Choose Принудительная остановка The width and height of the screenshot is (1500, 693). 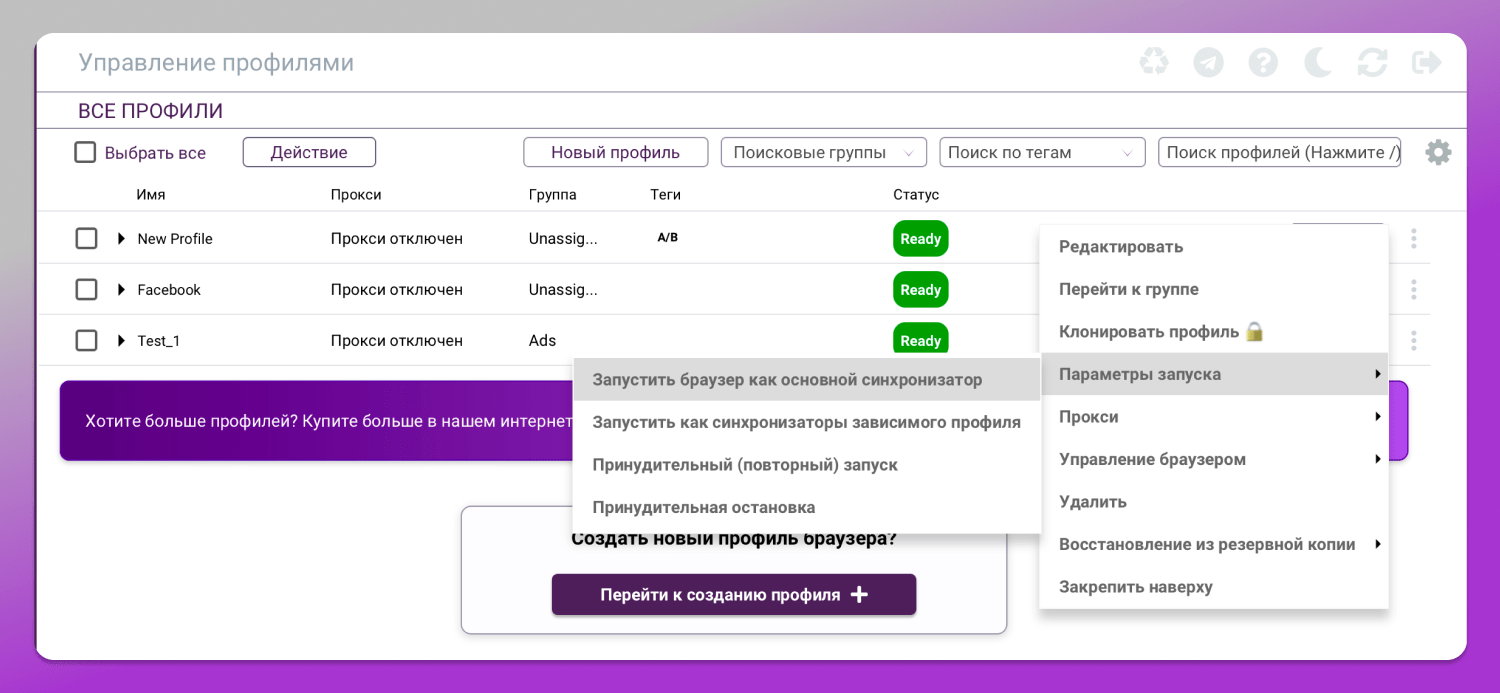(807, 507)
